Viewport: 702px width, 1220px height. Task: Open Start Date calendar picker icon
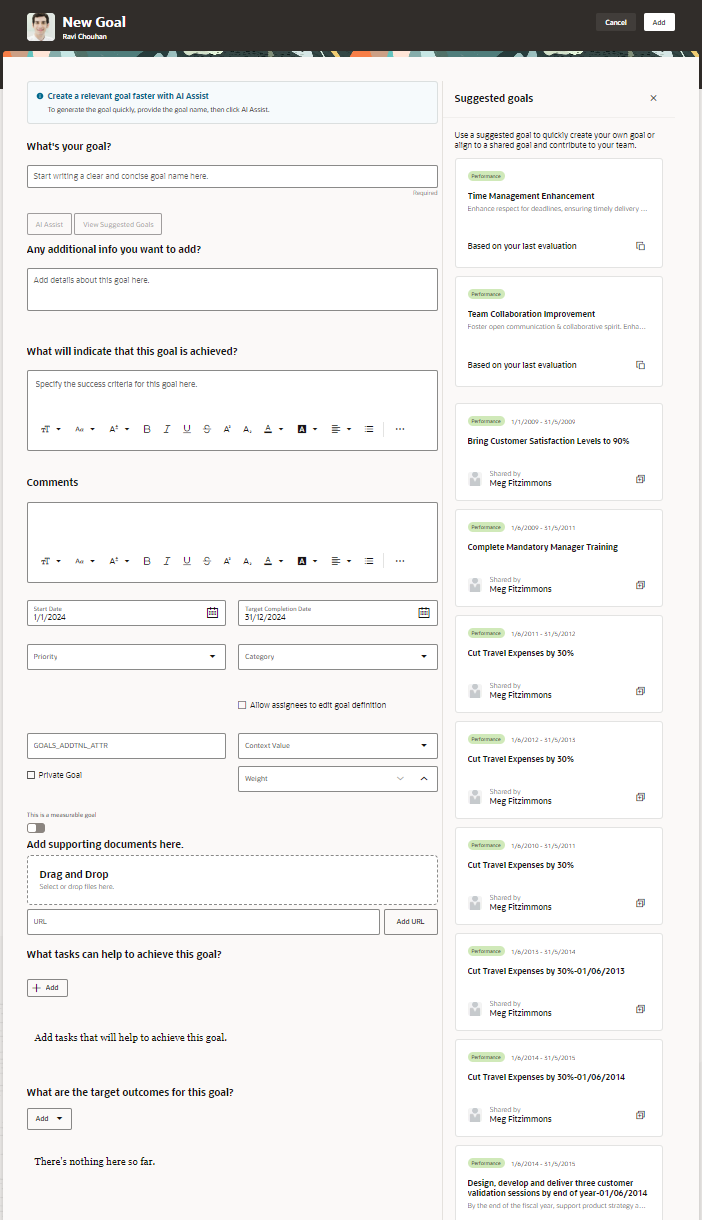212,612
